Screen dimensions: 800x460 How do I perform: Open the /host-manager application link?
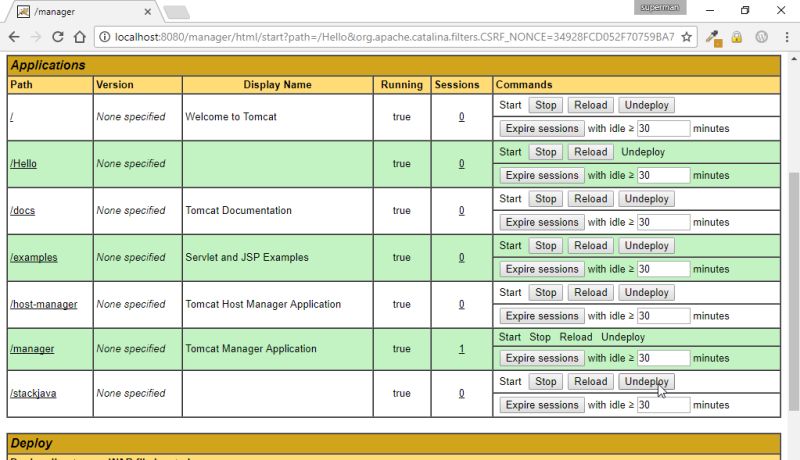43,304
